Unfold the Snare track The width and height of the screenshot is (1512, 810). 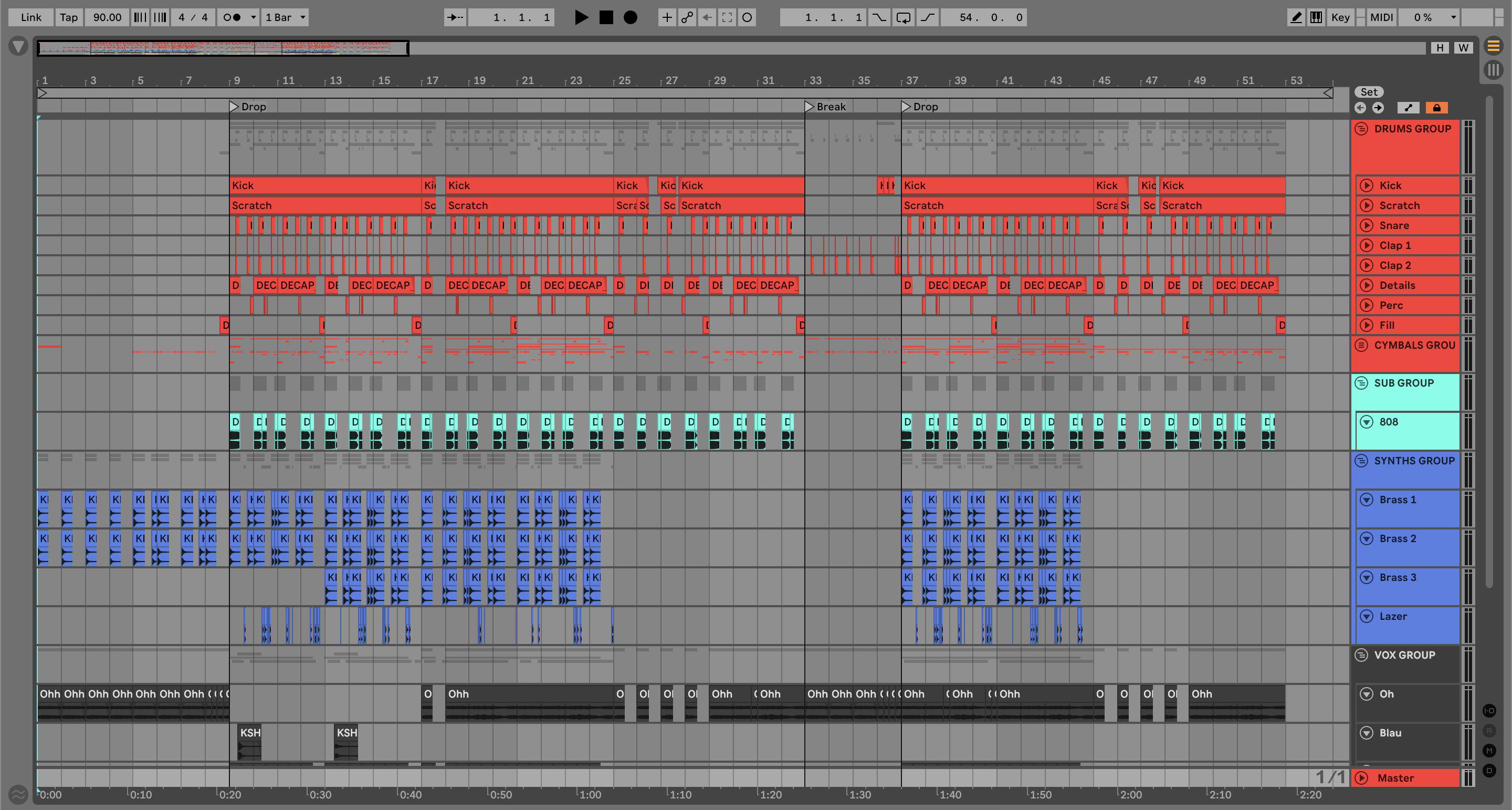point(1367,225)
